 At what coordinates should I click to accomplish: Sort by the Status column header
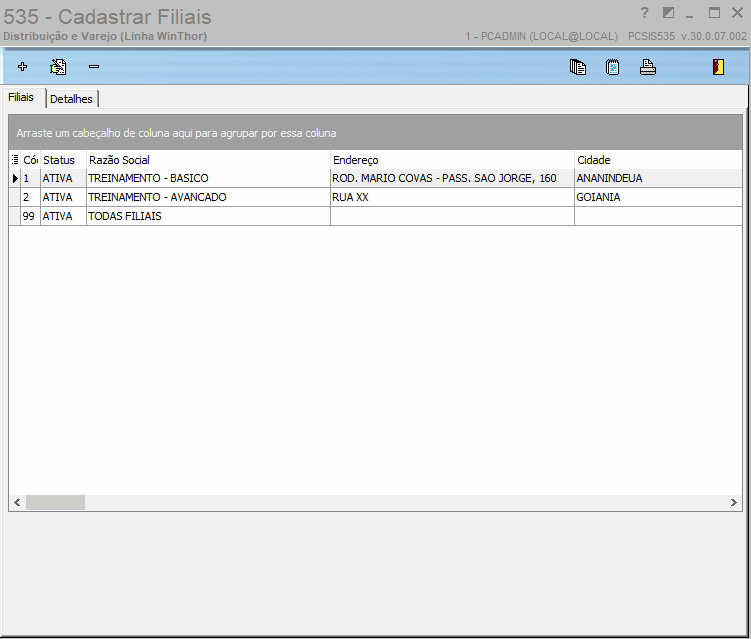63,160
